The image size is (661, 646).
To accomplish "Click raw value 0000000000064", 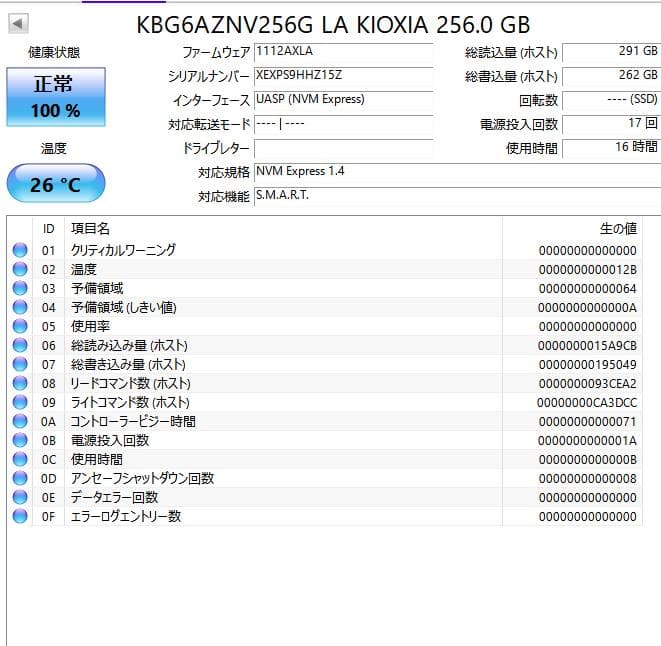I will [588, 288].
